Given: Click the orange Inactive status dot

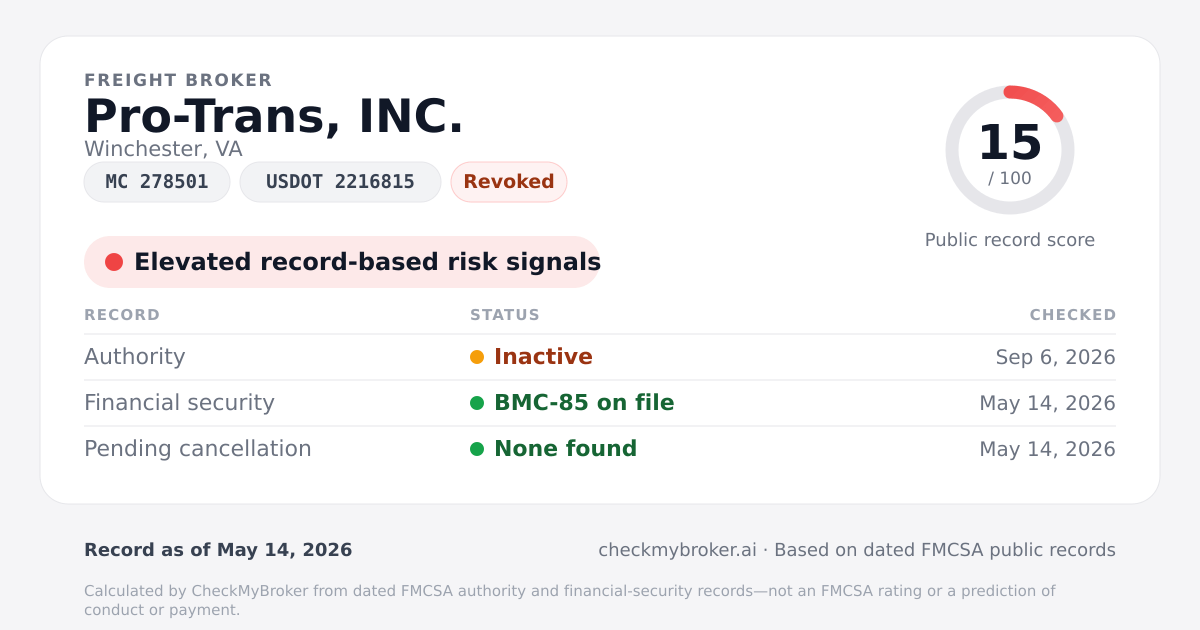Looking at the screenshot, I should pyautogui.click(x=477, y=357).
